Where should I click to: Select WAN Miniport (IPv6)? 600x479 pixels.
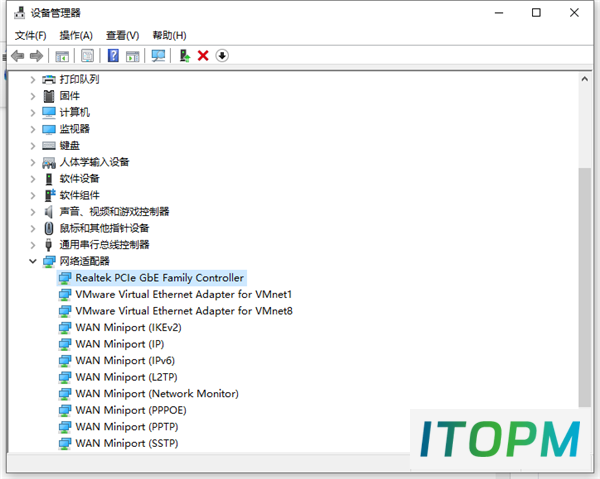125,361
